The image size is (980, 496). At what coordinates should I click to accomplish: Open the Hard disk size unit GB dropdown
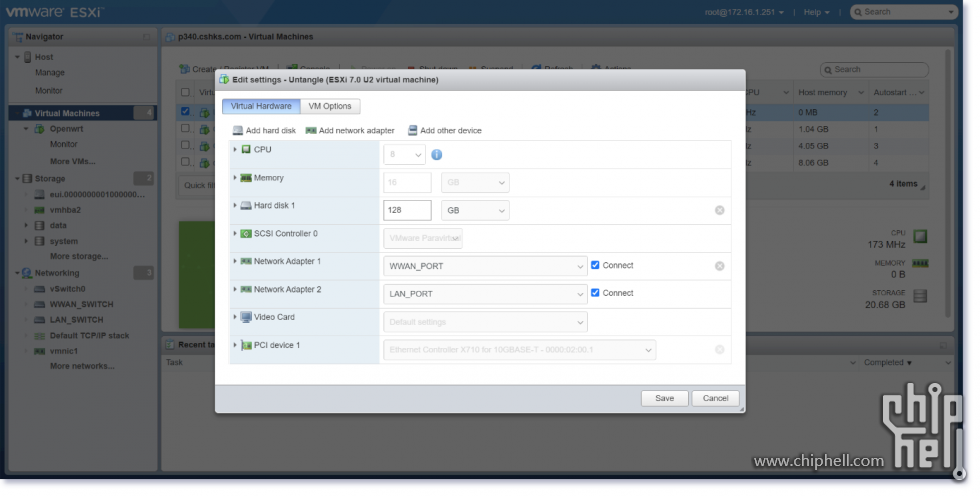click(x=475, y=211)
